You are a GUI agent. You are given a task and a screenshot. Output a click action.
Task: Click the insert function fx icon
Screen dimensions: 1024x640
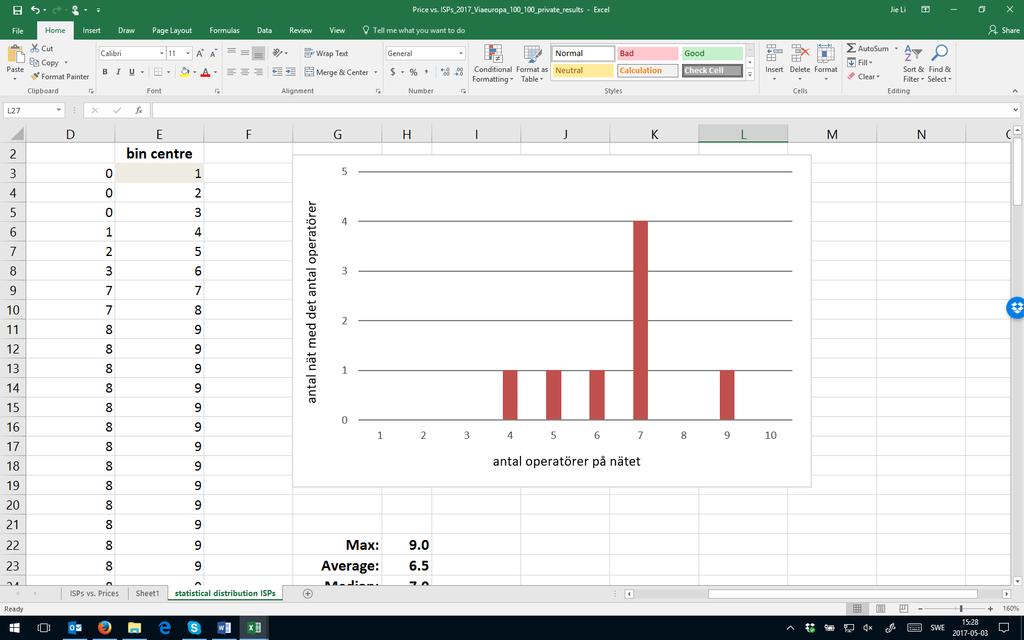138,110
